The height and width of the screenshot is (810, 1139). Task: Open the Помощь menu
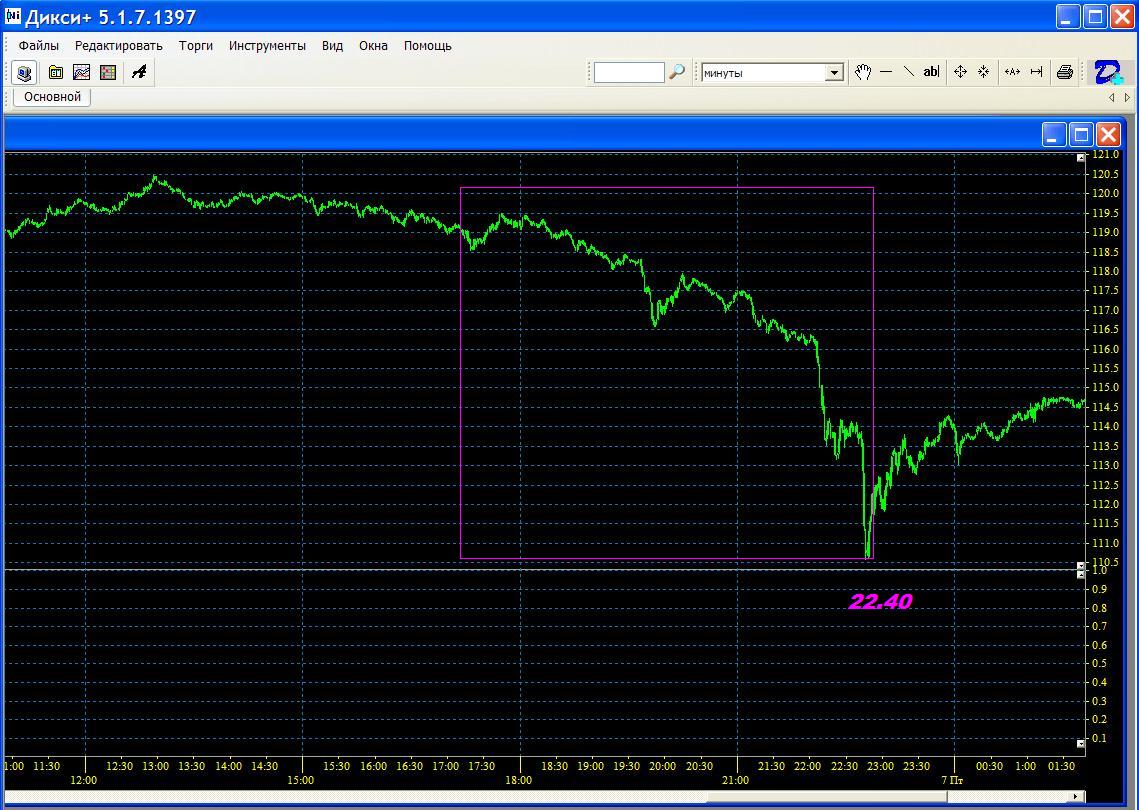(x=428, y=46)
